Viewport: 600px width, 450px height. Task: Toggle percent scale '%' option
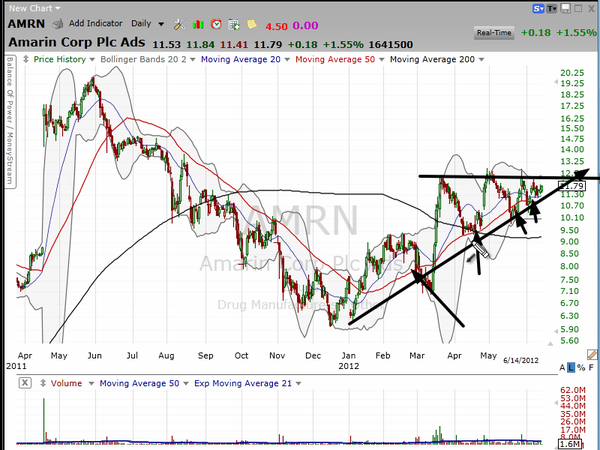pyautogui.click(x=588, y=369)
